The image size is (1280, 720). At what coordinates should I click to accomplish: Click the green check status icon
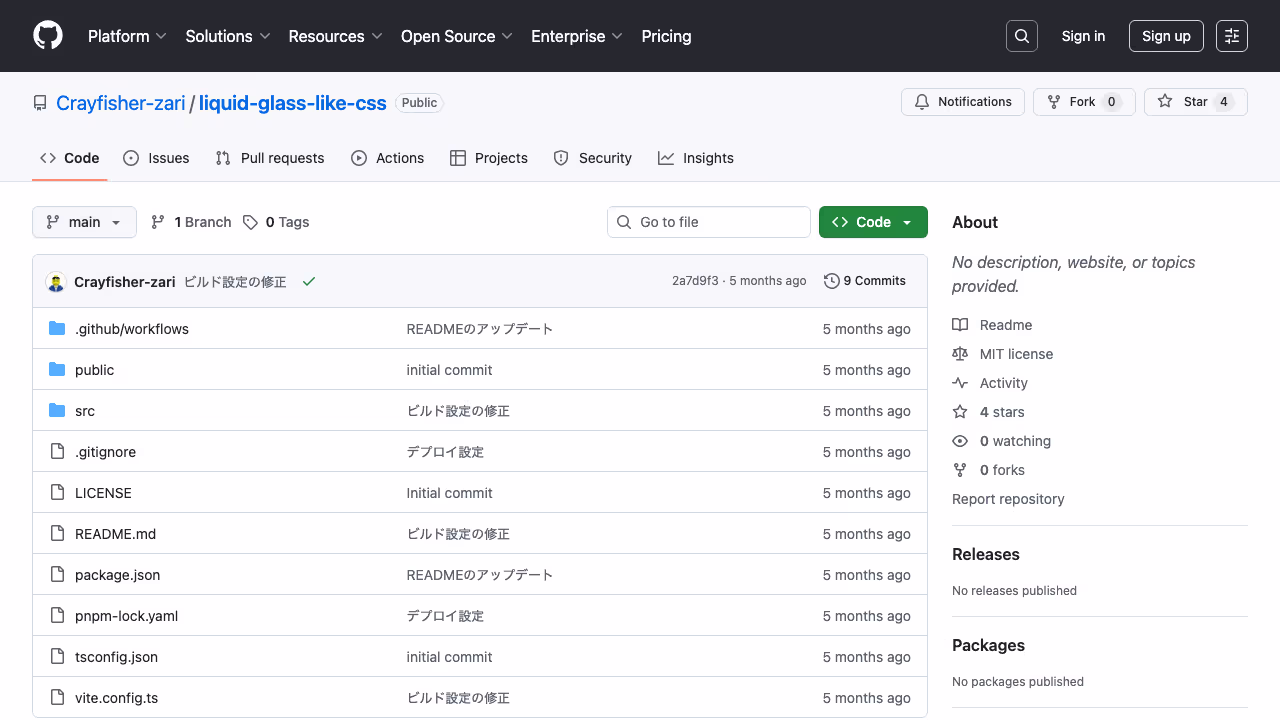(308, 281)
